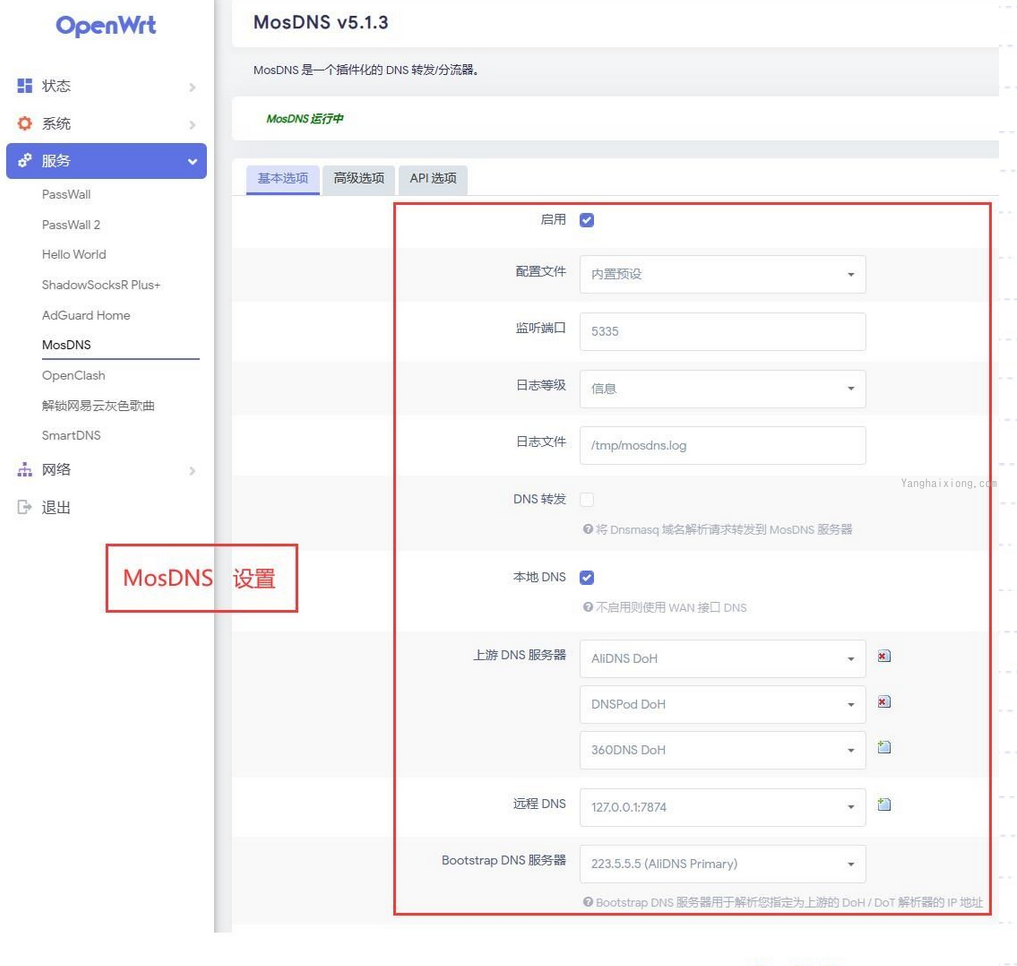Click the system gear icon

[25, 123]
